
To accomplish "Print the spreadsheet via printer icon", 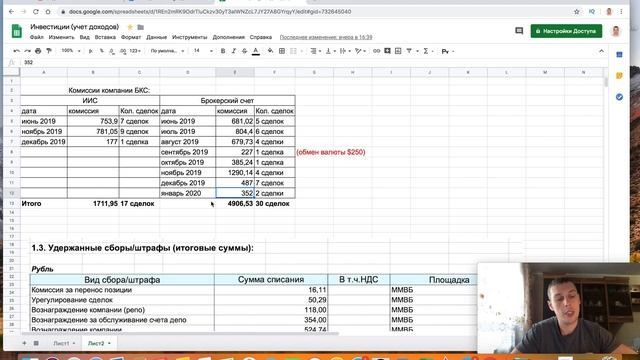I will (x=38, y=51).
